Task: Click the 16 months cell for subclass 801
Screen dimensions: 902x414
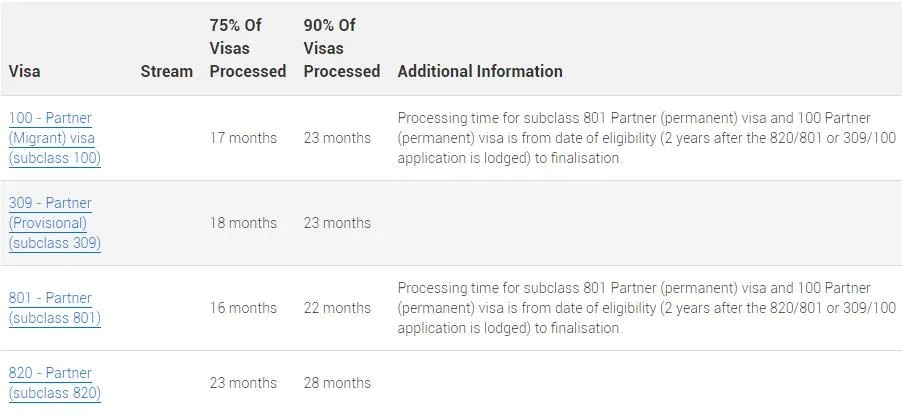Action: (243, 308)
